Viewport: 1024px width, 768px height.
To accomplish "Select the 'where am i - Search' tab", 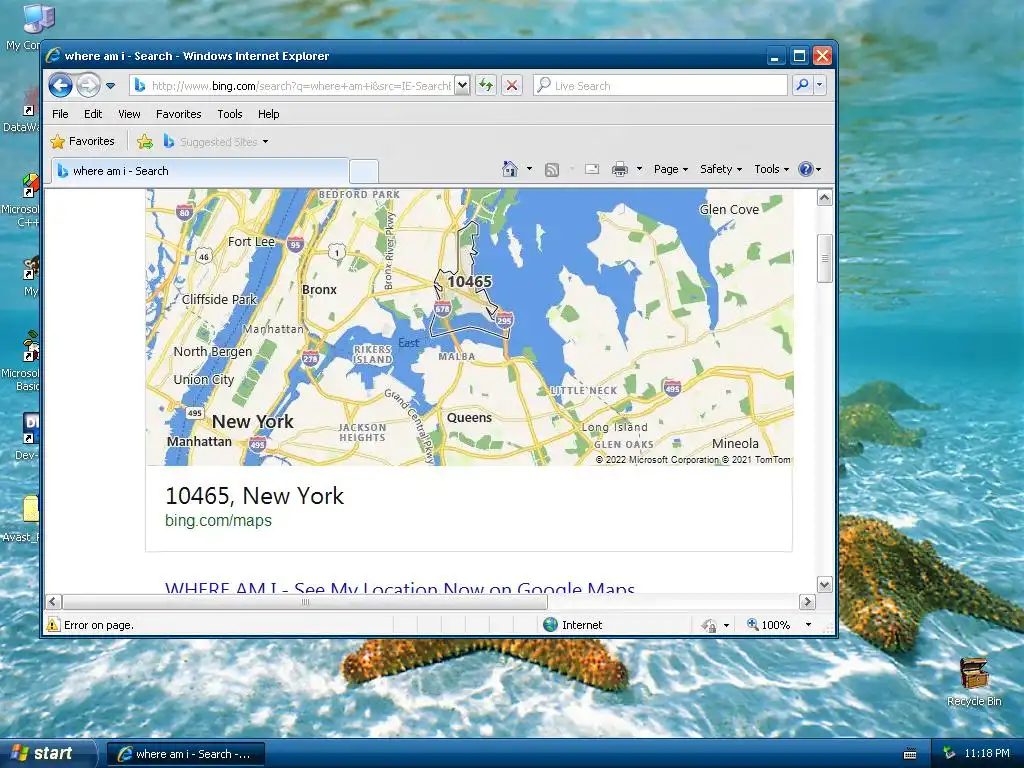I will [x=199, y=171].
